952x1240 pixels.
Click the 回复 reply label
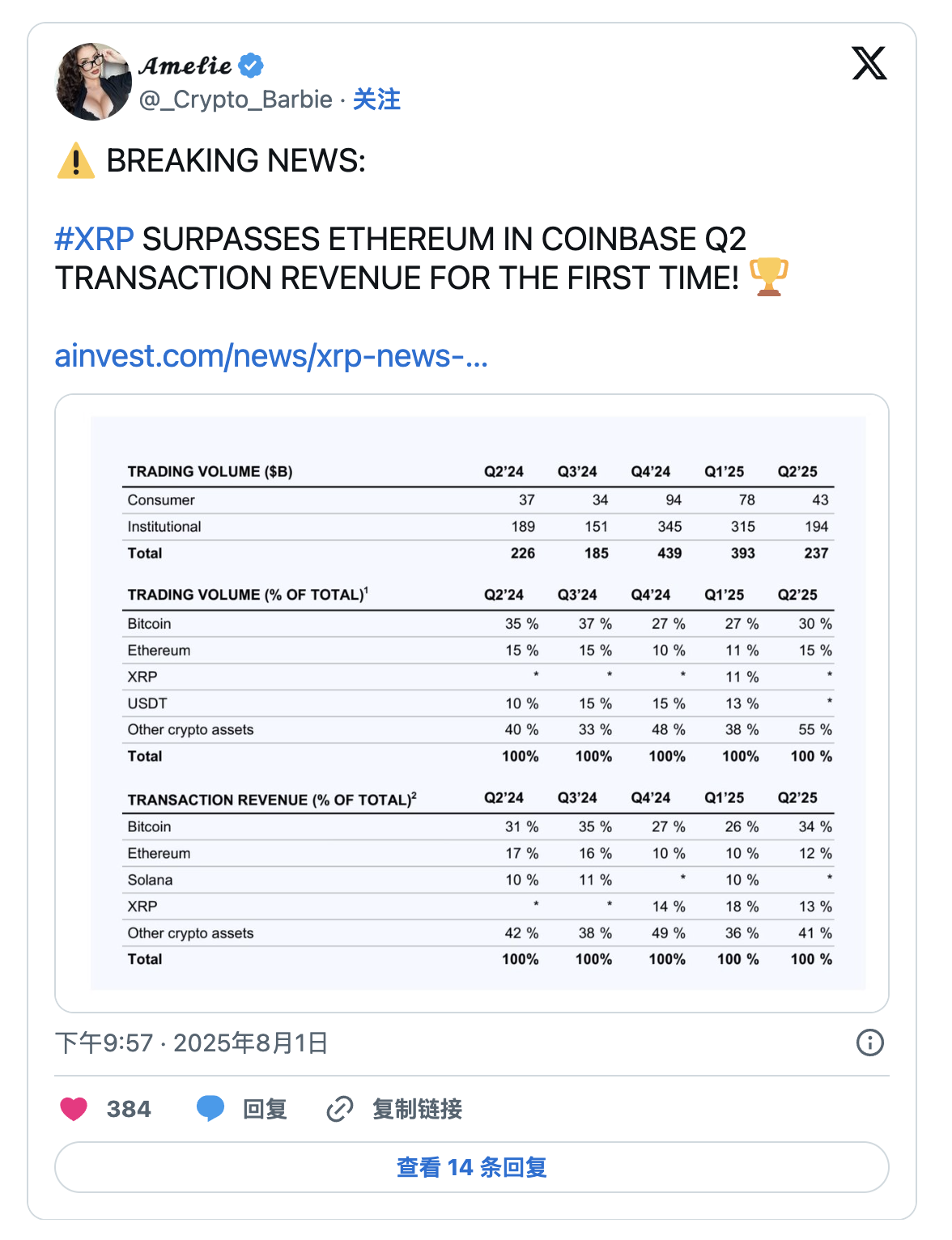click(265, 1109)
